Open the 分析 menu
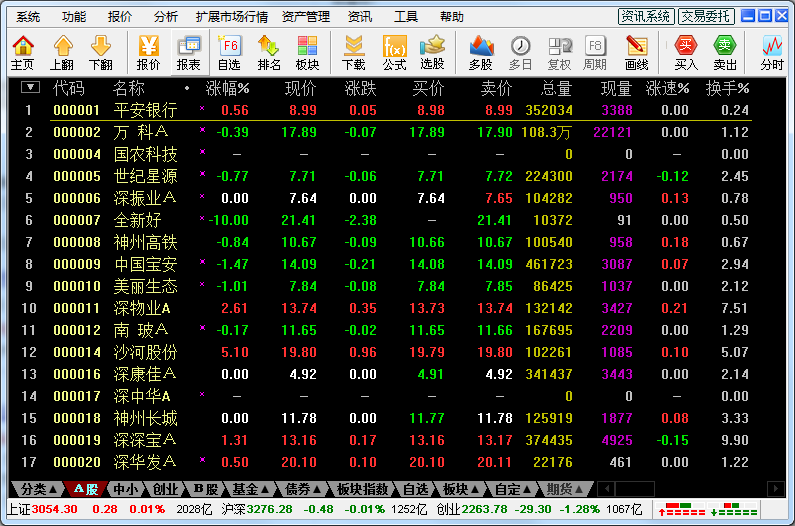 [x=166, y=17]
